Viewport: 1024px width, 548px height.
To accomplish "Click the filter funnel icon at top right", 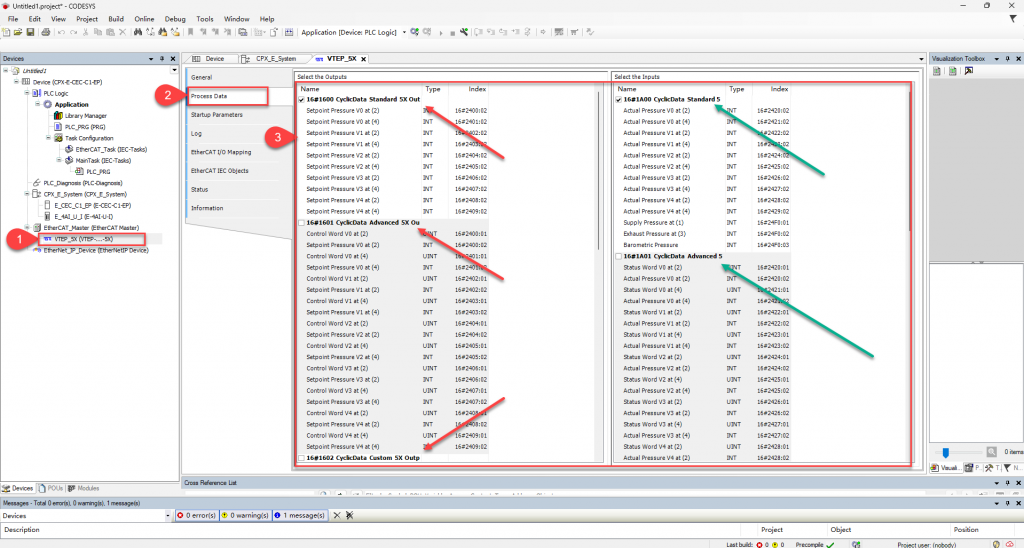I will pyautogui.click(x=1013, y=19).
